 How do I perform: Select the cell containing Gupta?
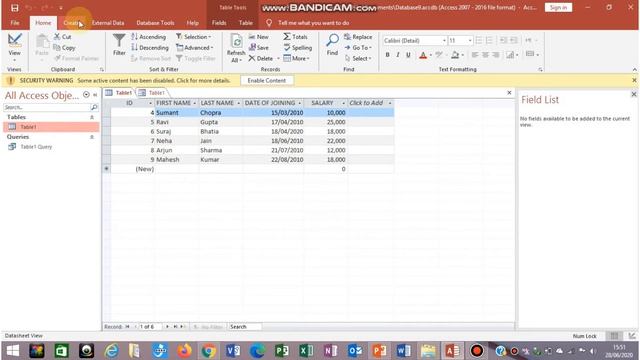click(220, 122)
